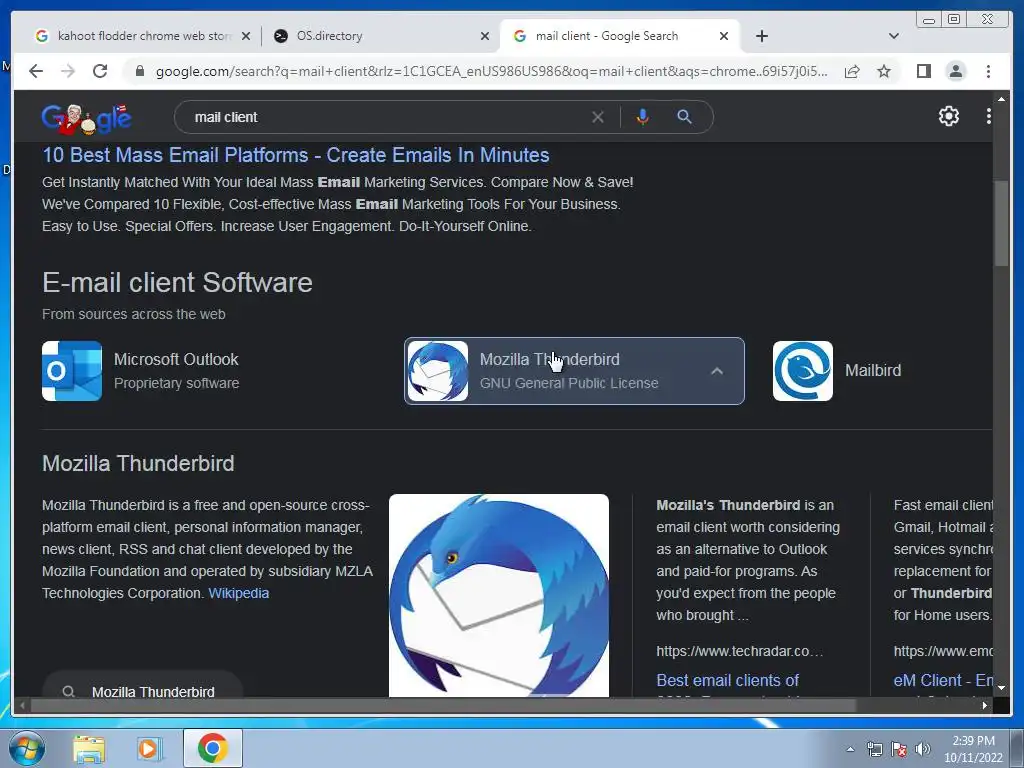Click the E-mail client Software heading
Viewport: 1024px width, 768px height.
tap(177, 282)
